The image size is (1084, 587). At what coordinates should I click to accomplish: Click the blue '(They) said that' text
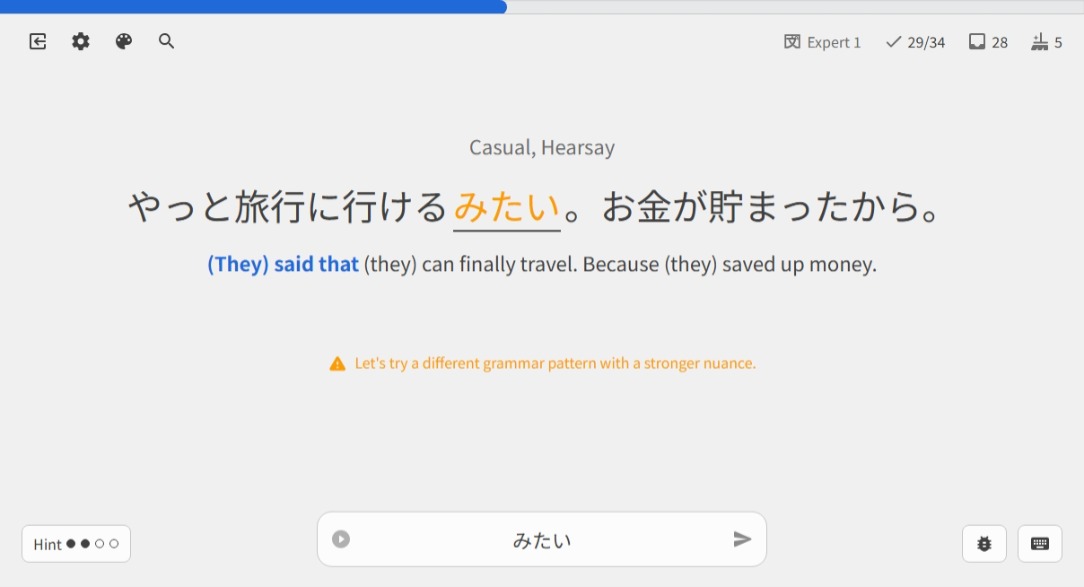click(283, 265)
